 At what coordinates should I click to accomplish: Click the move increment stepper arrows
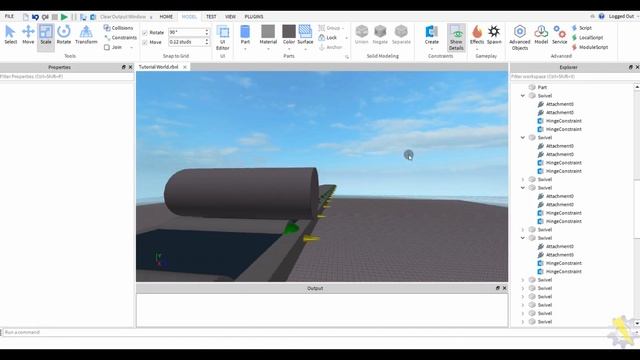pyautogui.click(x=207, y=42)
